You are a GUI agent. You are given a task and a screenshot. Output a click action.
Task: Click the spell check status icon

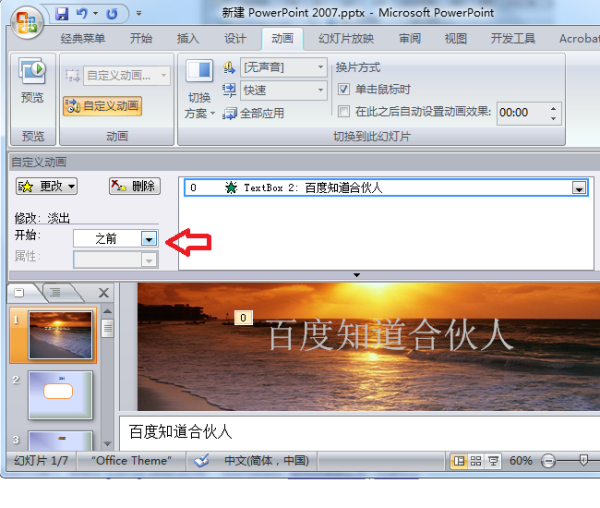(202, 461)
